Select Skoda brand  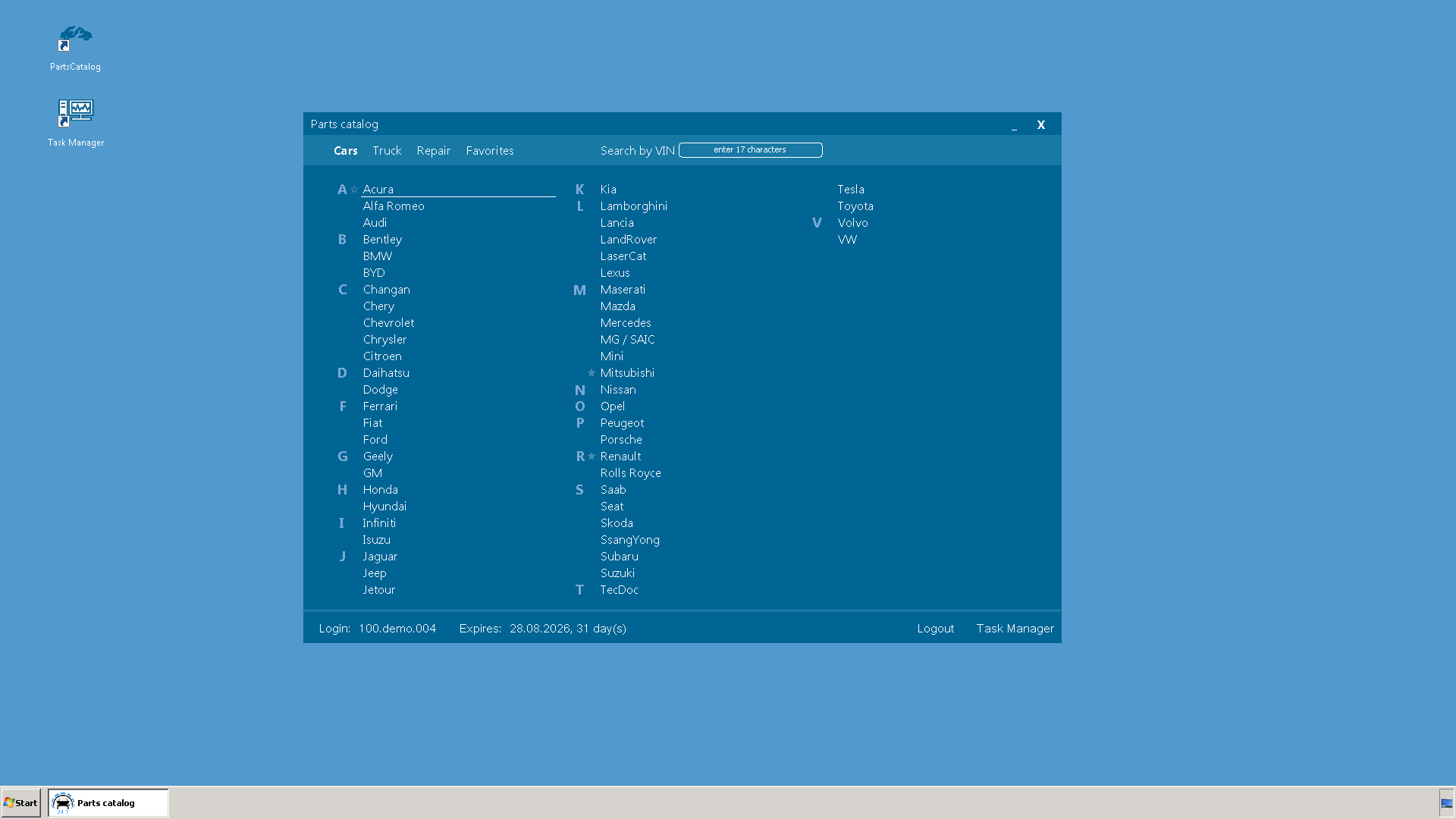click(617, 523)
